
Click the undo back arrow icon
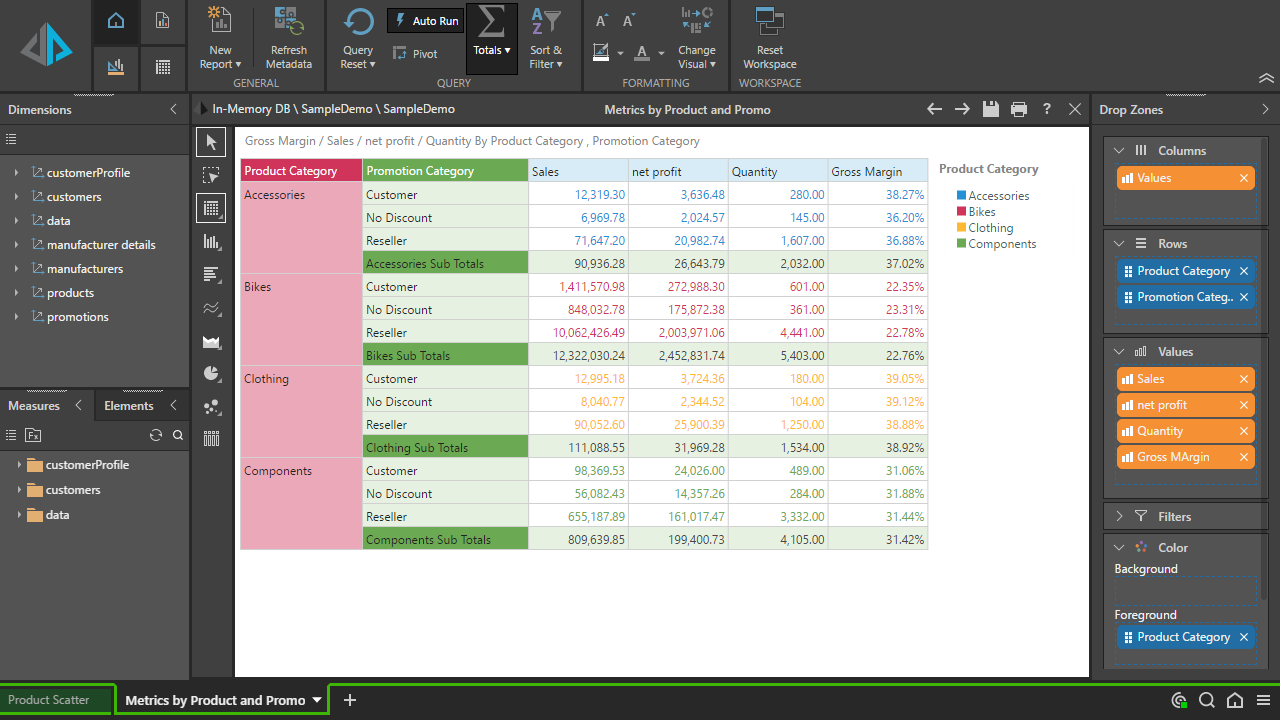pyautogui.click(x=934, y=109)
